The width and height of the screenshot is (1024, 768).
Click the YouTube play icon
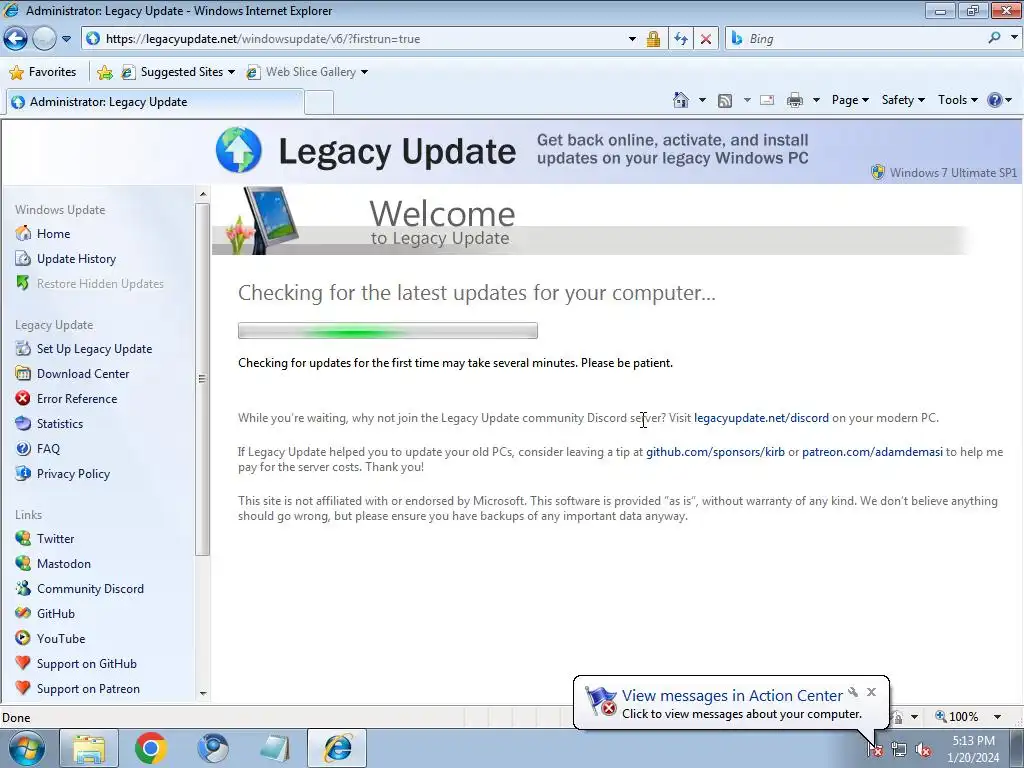click(23, 638)
